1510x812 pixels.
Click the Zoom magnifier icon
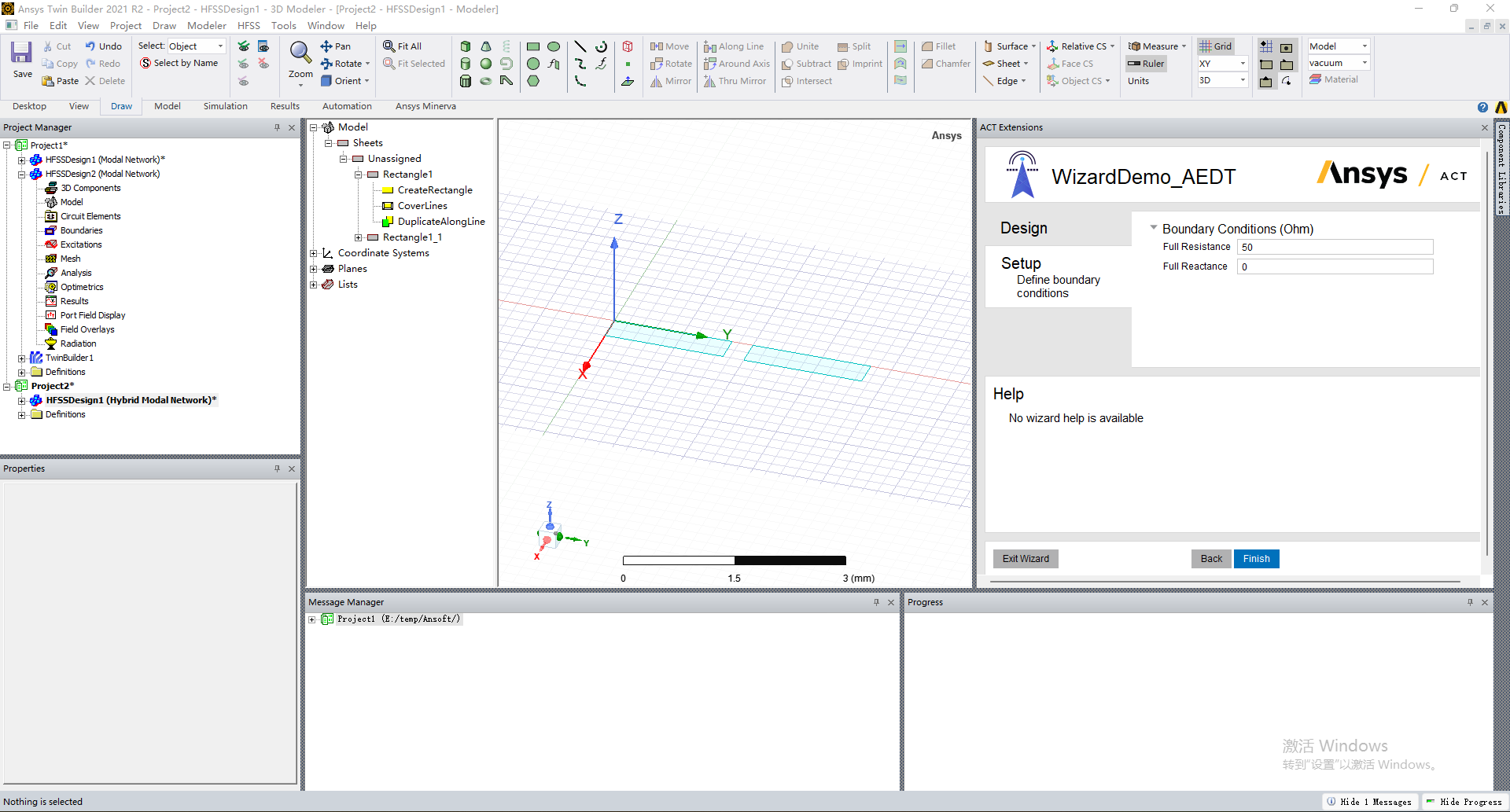pos(300,53)
